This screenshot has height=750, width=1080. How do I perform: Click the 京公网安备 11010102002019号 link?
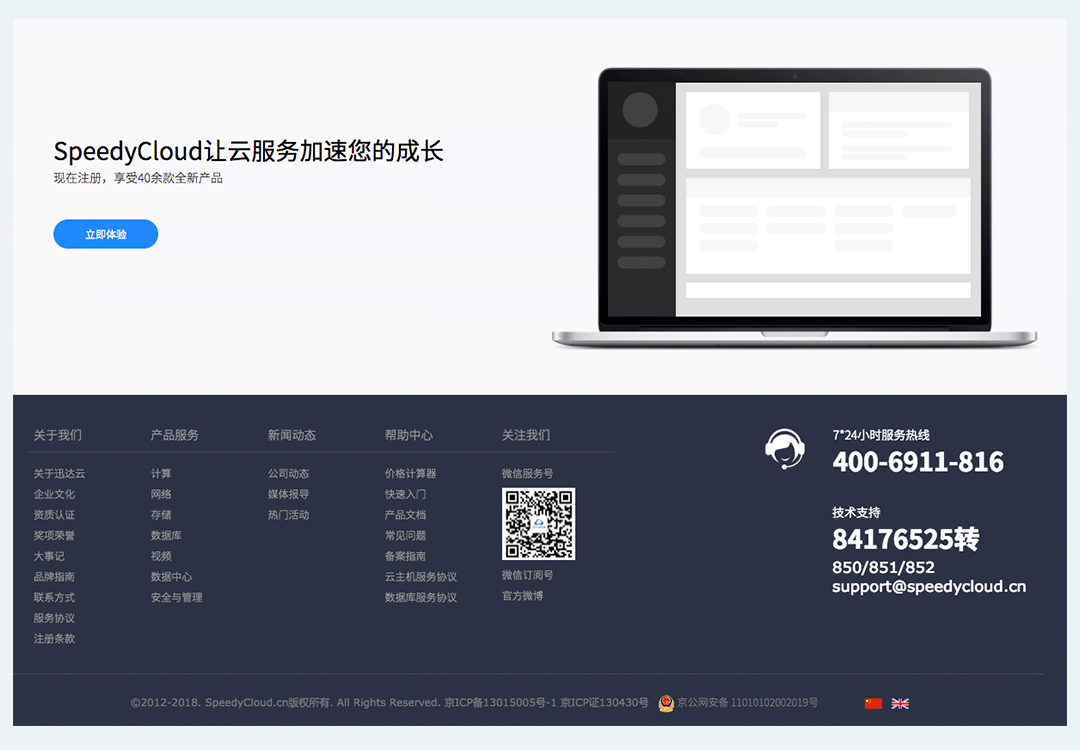click(x=747, y=703)
